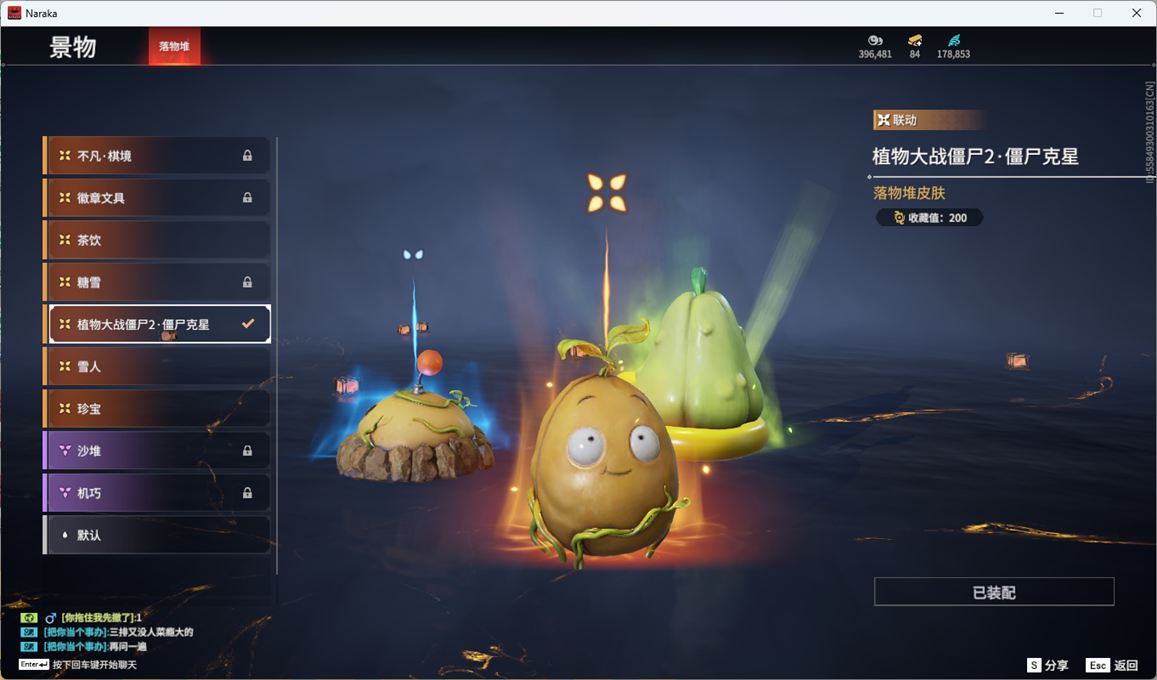Click the silver coin currency icon
The height and width of the screenshot is (680, 1157).
click(x=875, y=41)
